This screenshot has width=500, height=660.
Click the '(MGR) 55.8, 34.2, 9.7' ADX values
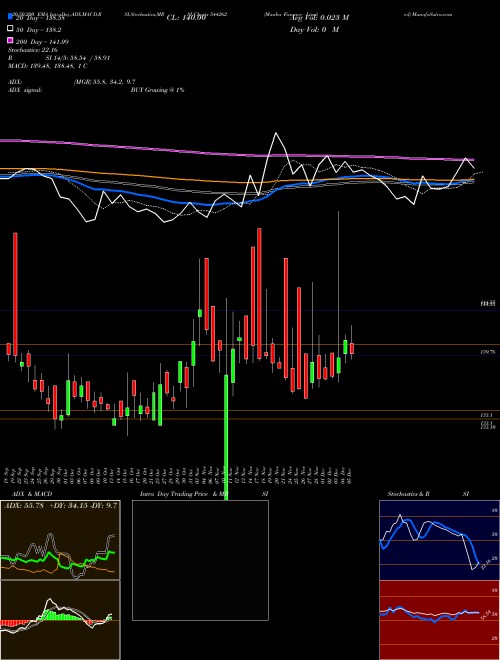point(104,82)
